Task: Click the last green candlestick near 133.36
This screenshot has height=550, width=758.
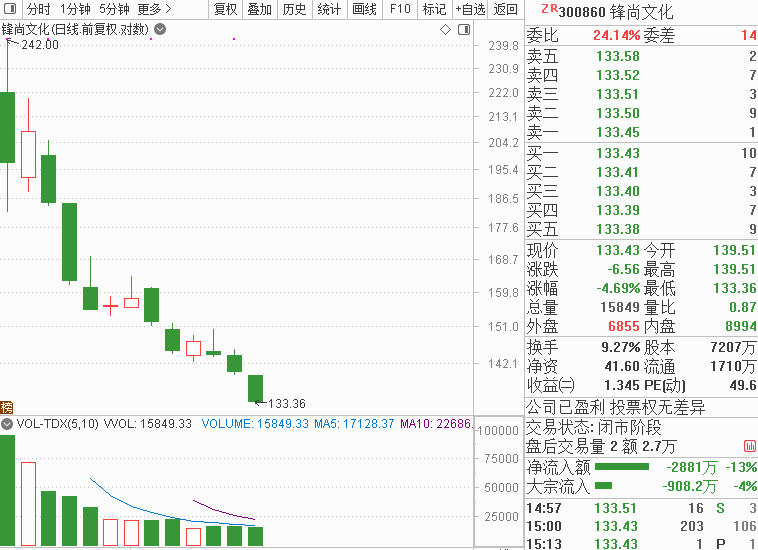Action: pos(255,388)
